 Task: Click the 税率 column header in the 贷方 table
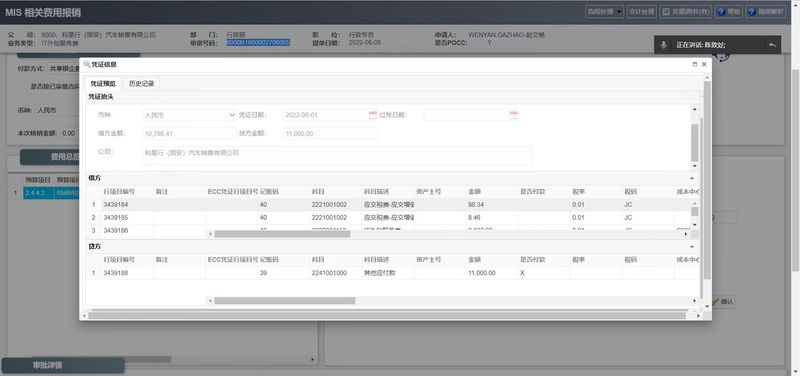point(596,260)
